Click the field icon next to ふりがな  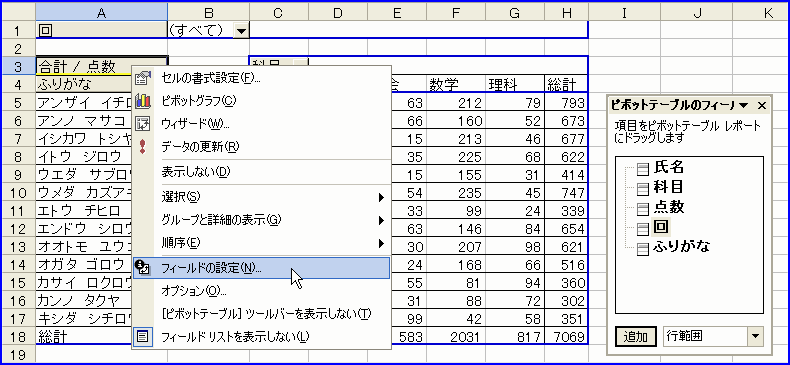coord(643,249)
